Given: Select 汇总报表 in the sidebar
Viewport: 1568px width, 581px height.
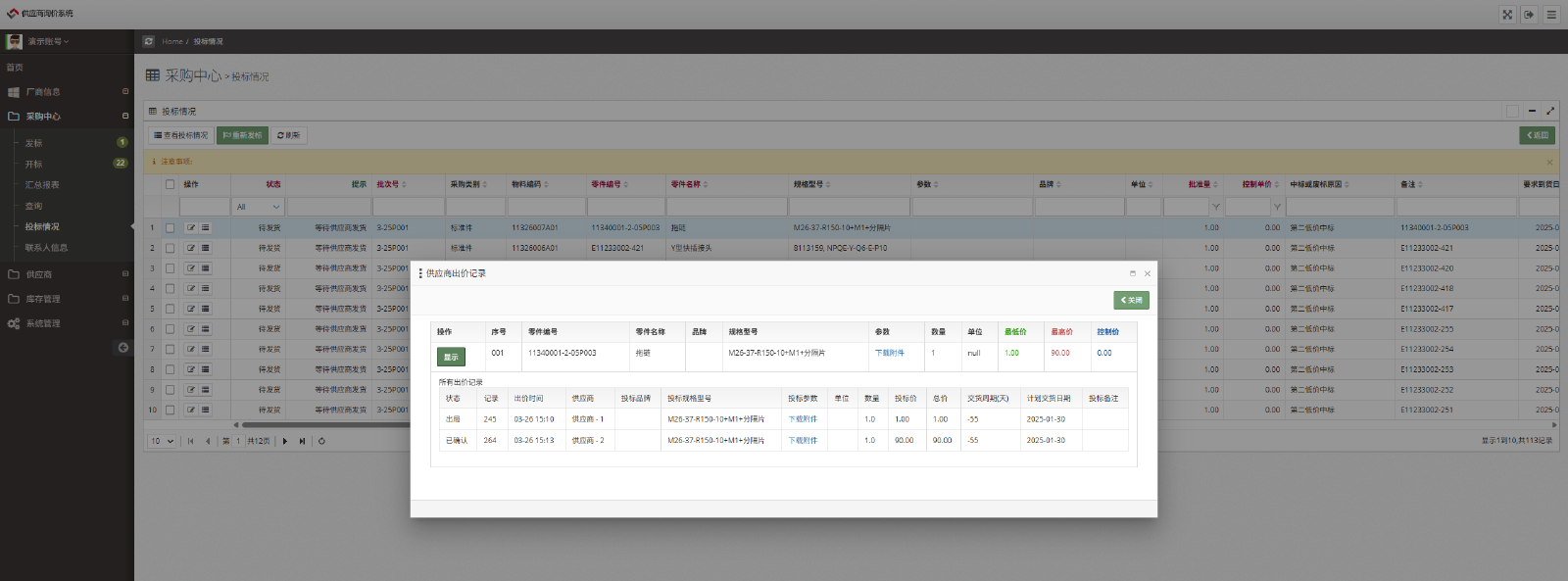Looking at the screenshot, I should coord(42,185).
